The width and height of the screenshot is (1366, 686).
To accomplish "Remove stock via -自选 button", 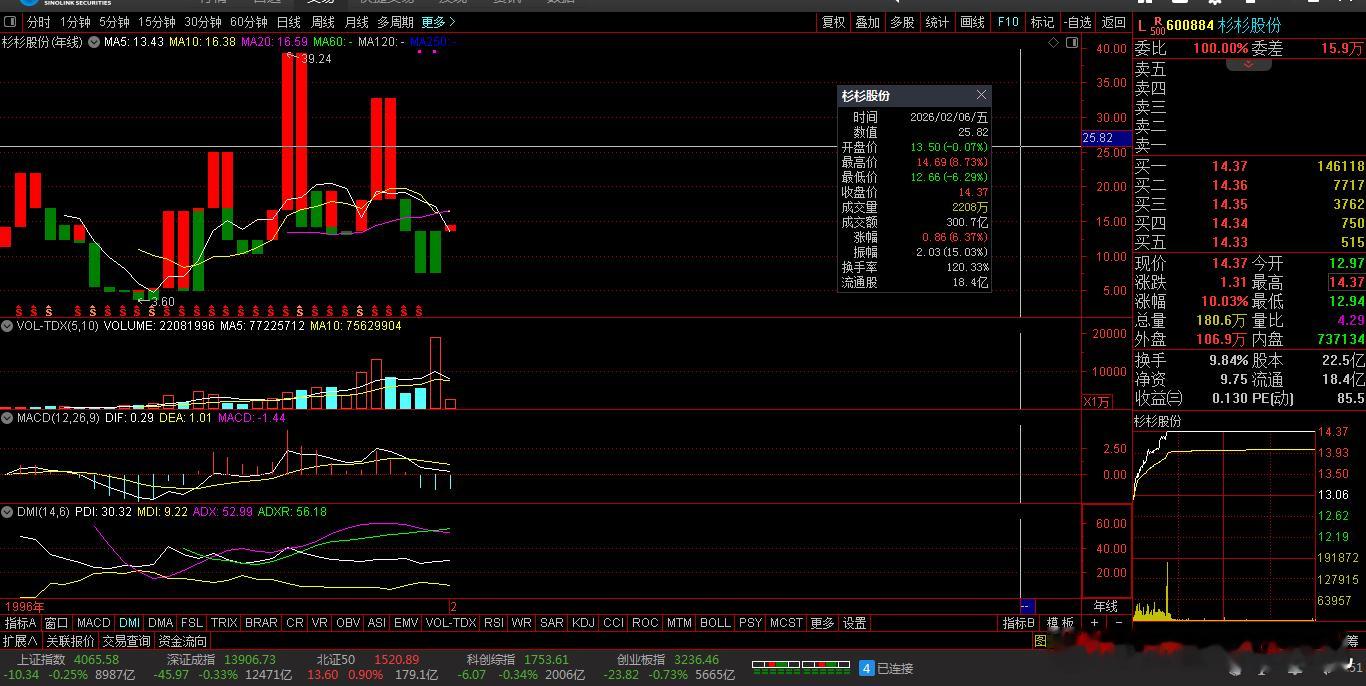I will [x=1077, y=22].
